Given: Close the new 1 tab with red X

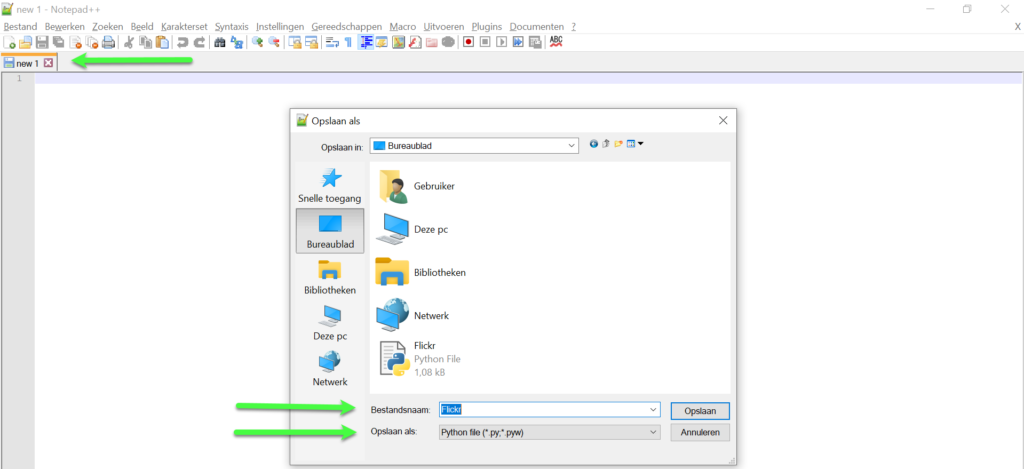Looking at the screenshot, I should coord(48,63).
